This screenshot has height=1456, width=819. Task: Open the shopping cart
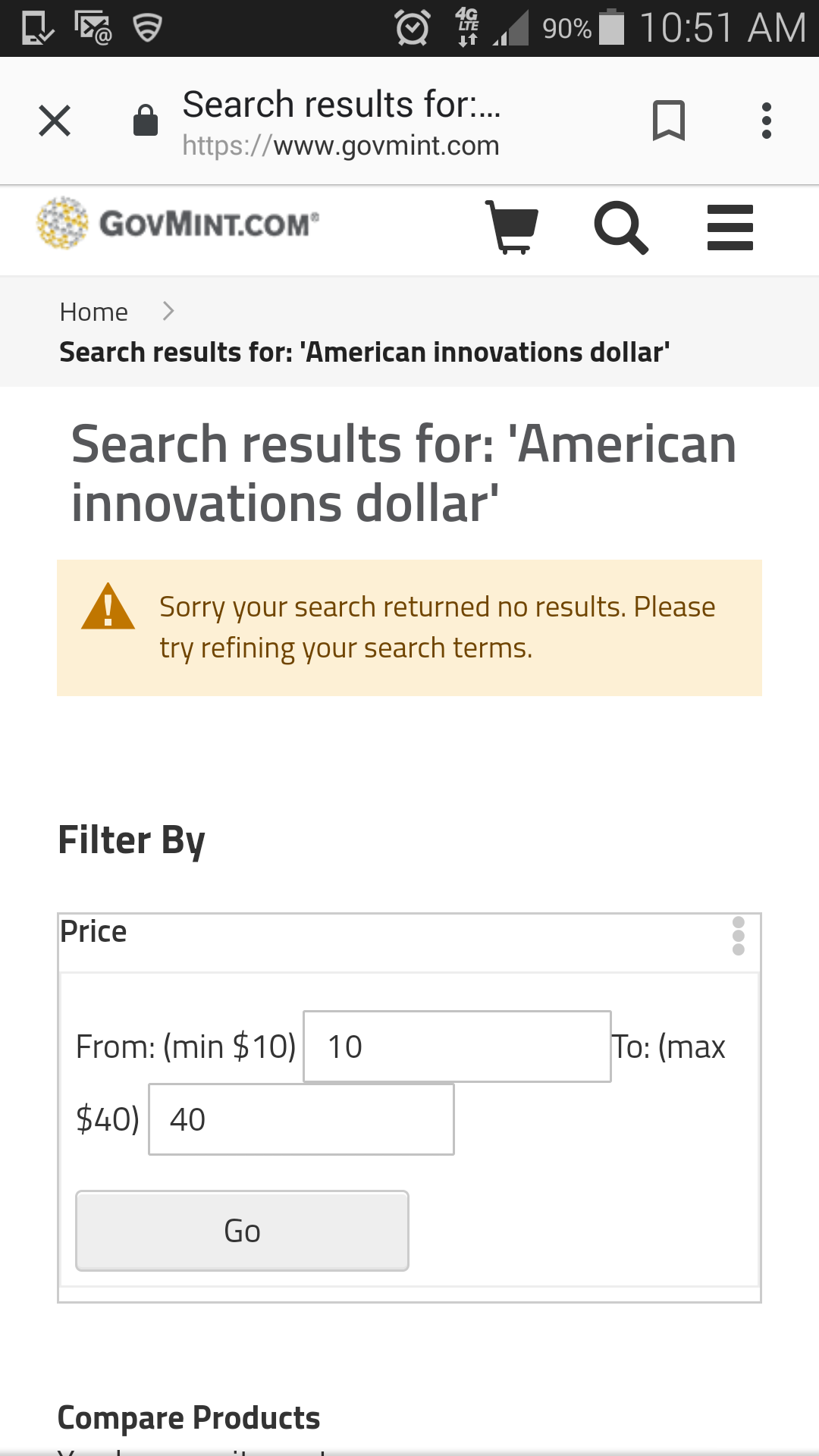512,226
